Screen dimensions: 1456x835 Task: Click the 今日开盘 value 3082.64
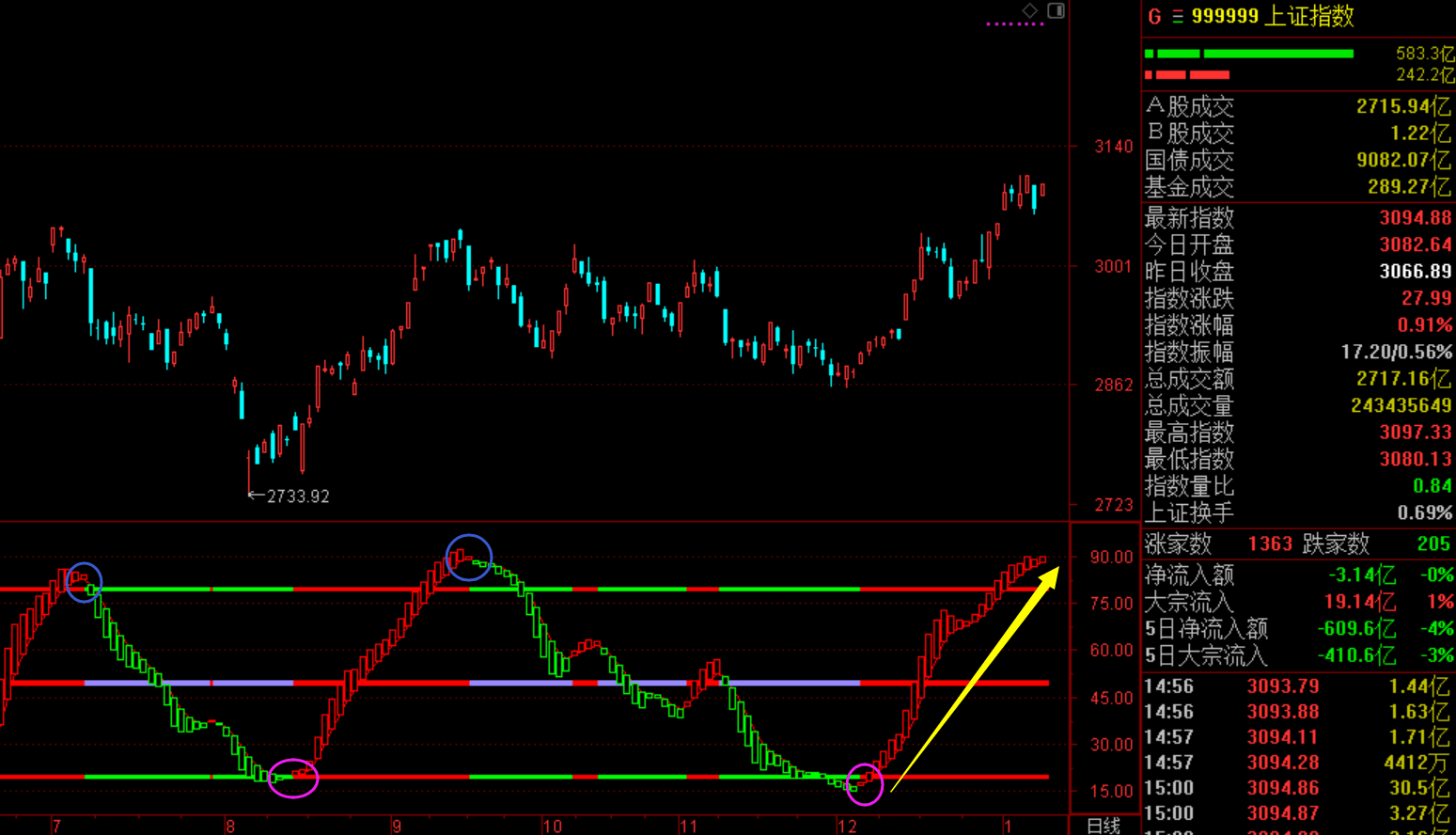pyautogui.click(x=1416, y=244)
